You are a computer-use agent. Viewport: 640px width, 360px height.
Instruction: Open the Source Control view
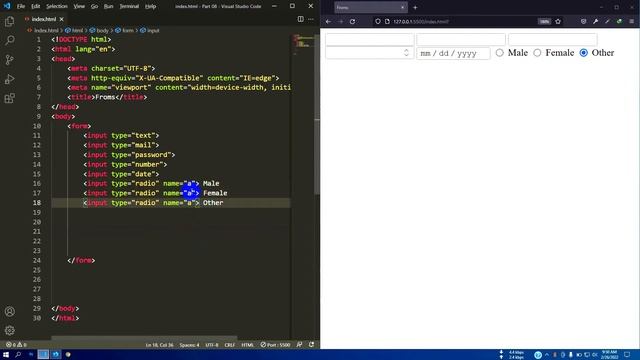pyautogui.click(x=9, y=60)
